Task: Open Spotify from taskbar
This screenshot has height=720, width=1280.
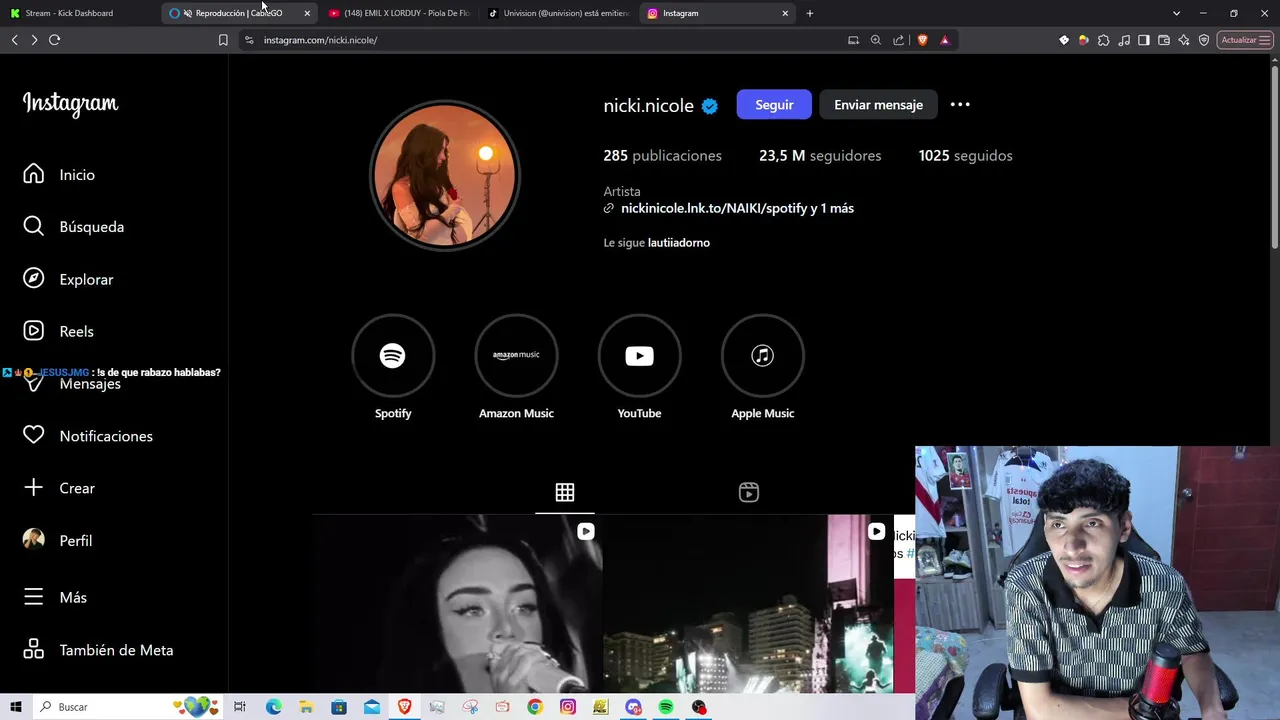Action: click(x=666, y=707)
